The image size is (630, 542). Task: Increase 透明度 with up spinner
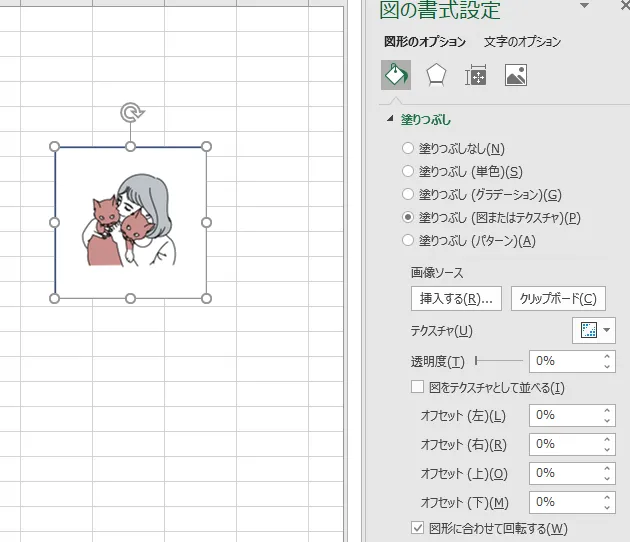coord(607,356)
